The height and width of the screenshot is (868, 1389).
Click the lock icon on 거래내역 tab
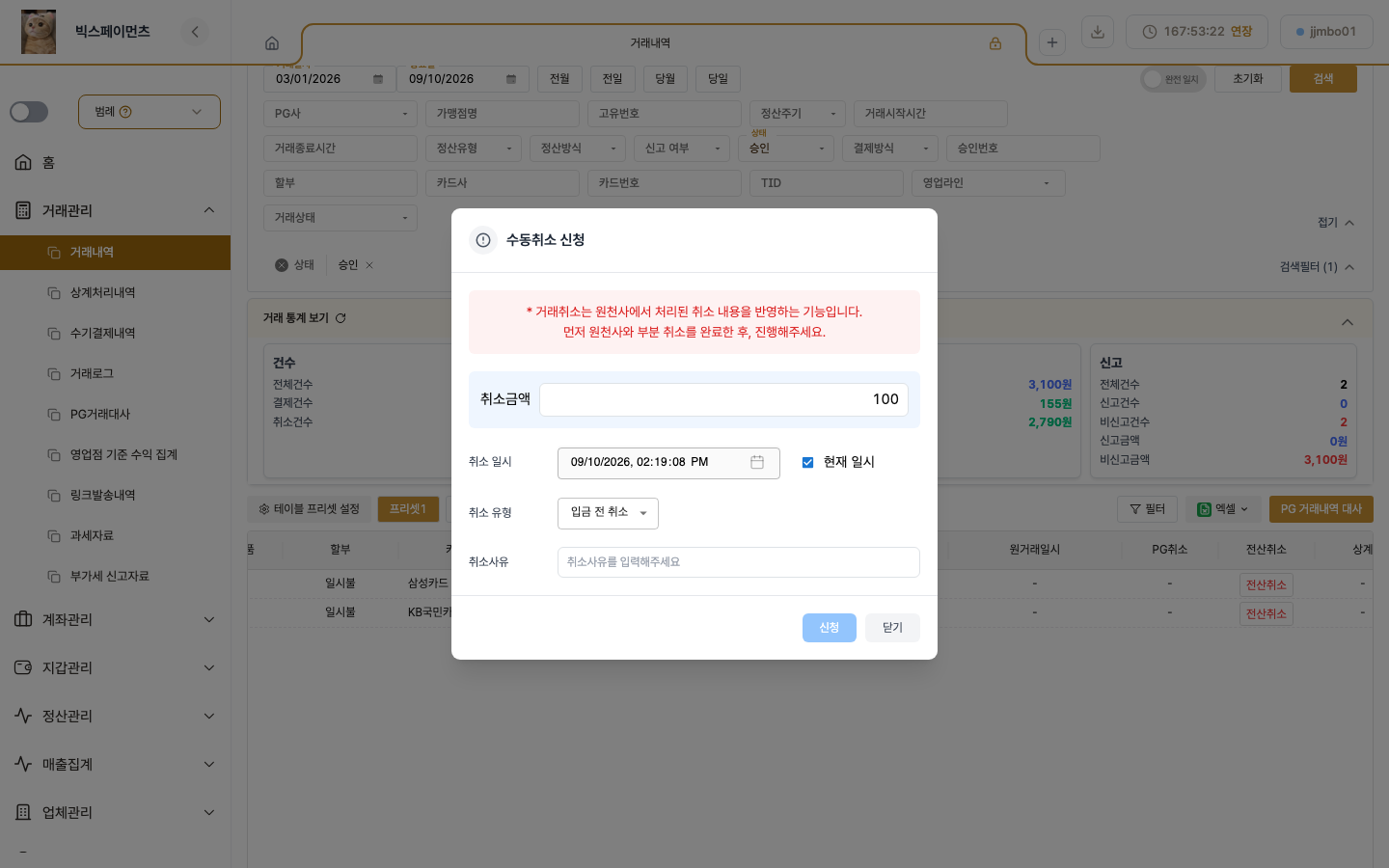point(995,43)
